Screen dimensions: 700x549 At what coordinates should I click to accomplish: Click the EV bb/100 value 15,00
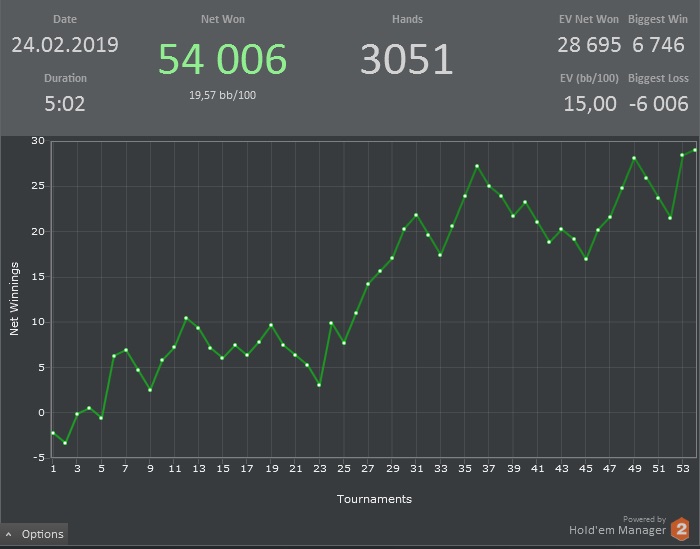point(590,104)
